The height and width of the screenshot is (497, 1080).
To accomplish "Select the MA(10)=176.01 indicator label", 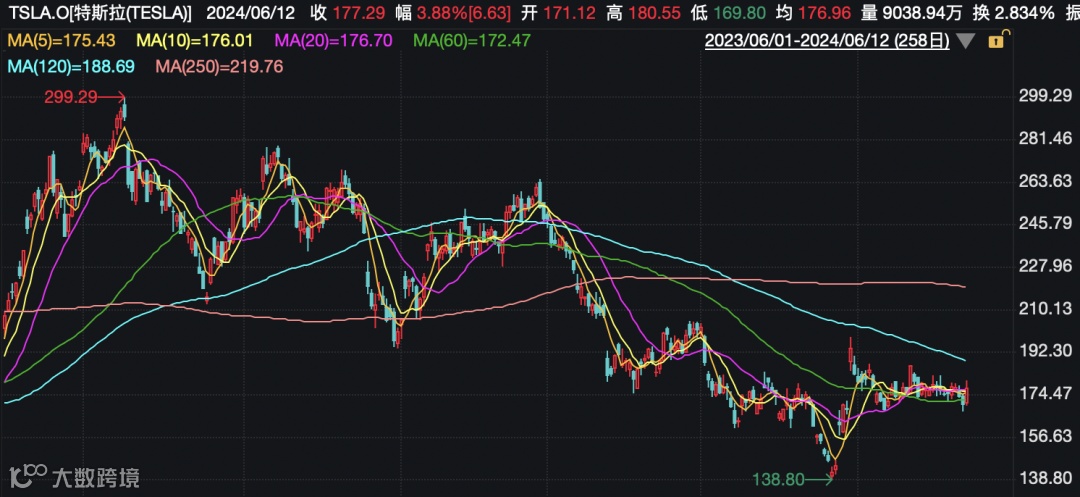I will pos(194,41).
